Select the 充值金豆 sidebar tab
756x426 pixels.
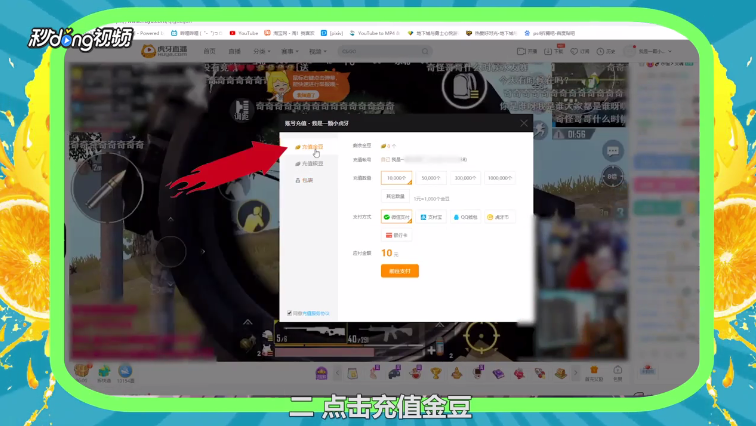tap(309, 146)
